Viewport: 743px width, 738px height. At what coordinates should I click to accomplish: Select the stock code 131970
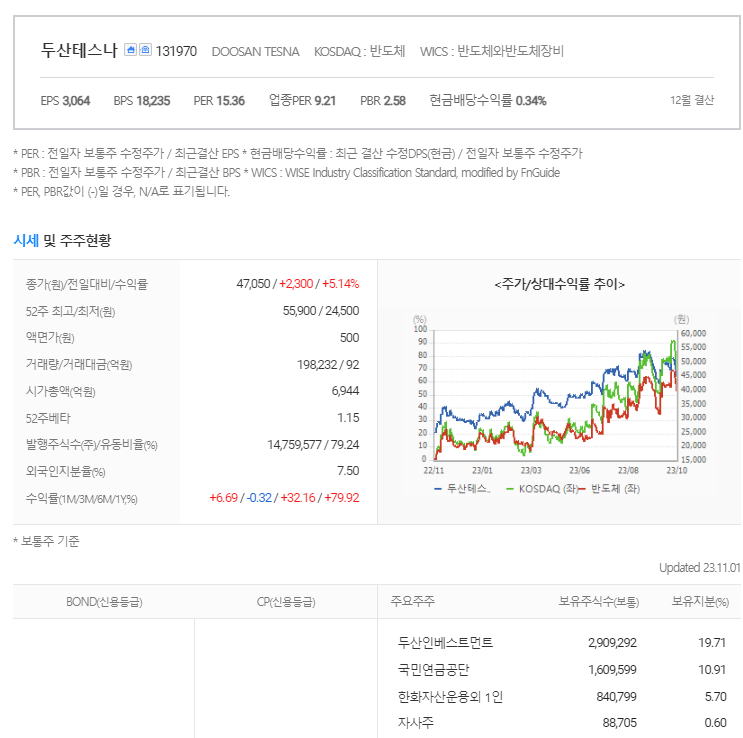click(176, 51)
